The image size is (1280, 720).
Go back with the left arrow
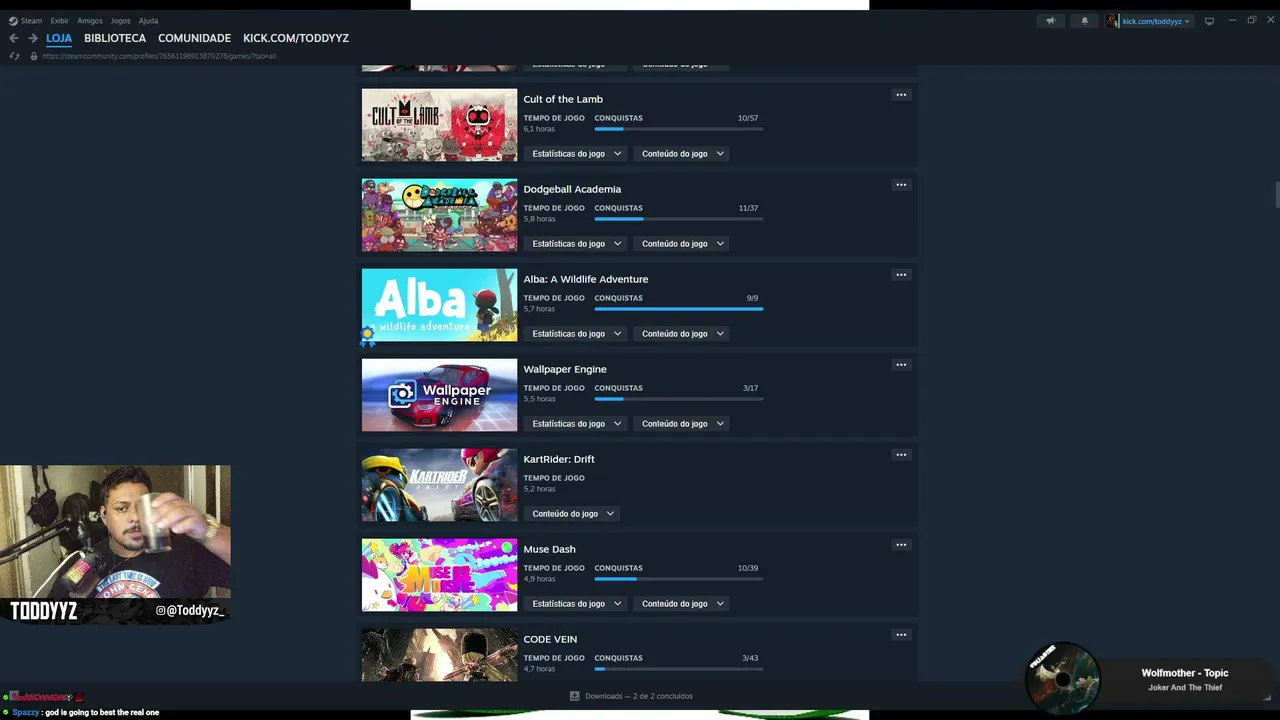(14, 38)
